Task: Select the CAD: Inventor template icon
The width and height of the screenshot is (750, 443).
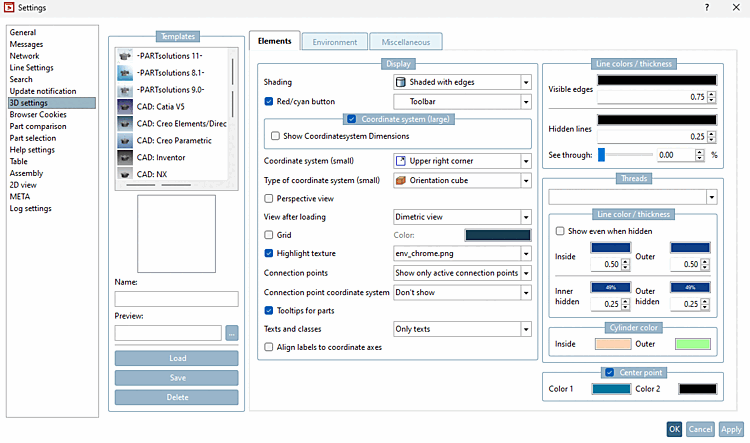Action: (125, 157)
